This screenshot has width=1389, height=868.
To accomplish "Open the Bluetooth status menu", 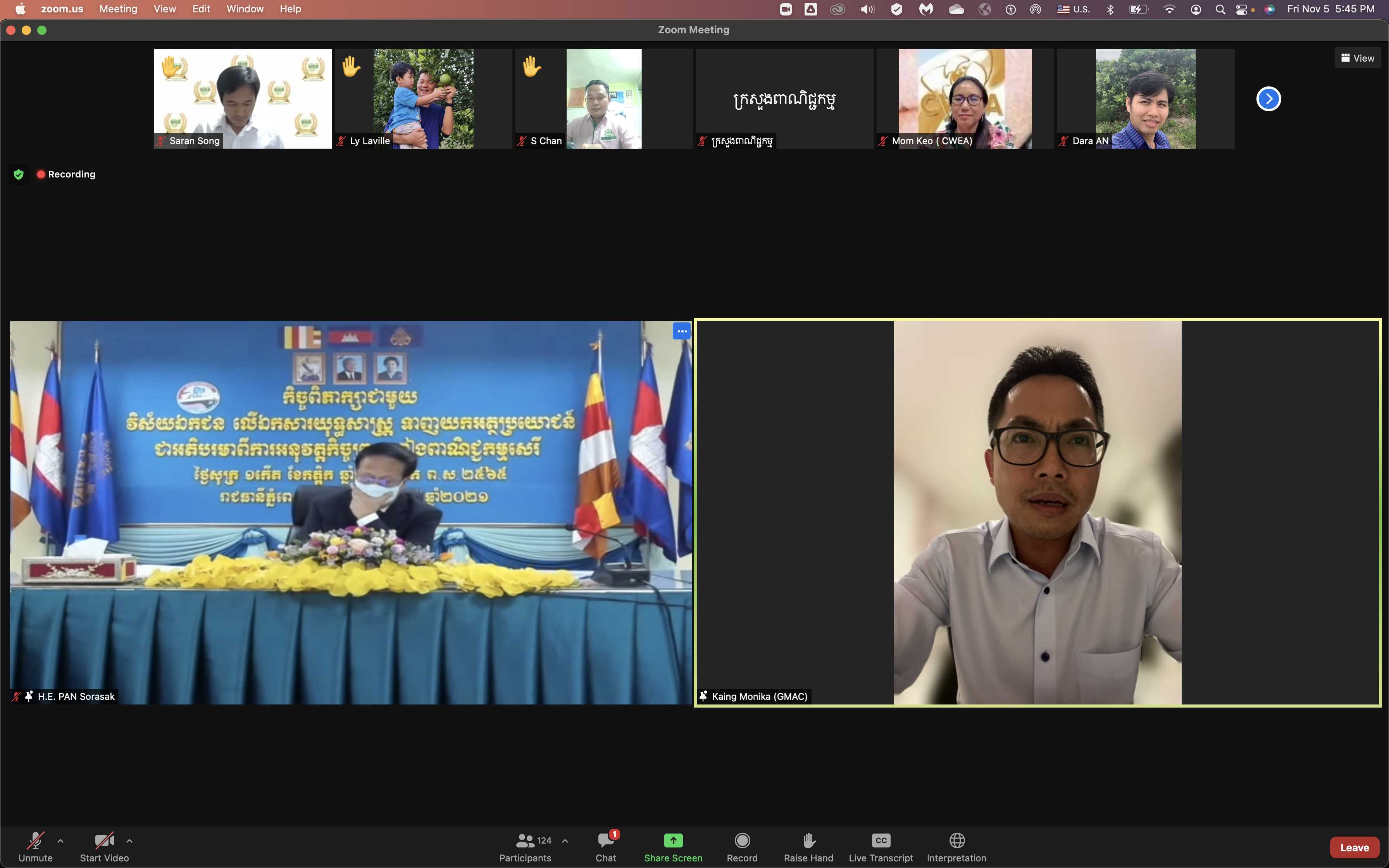I will coord(1110,9).
